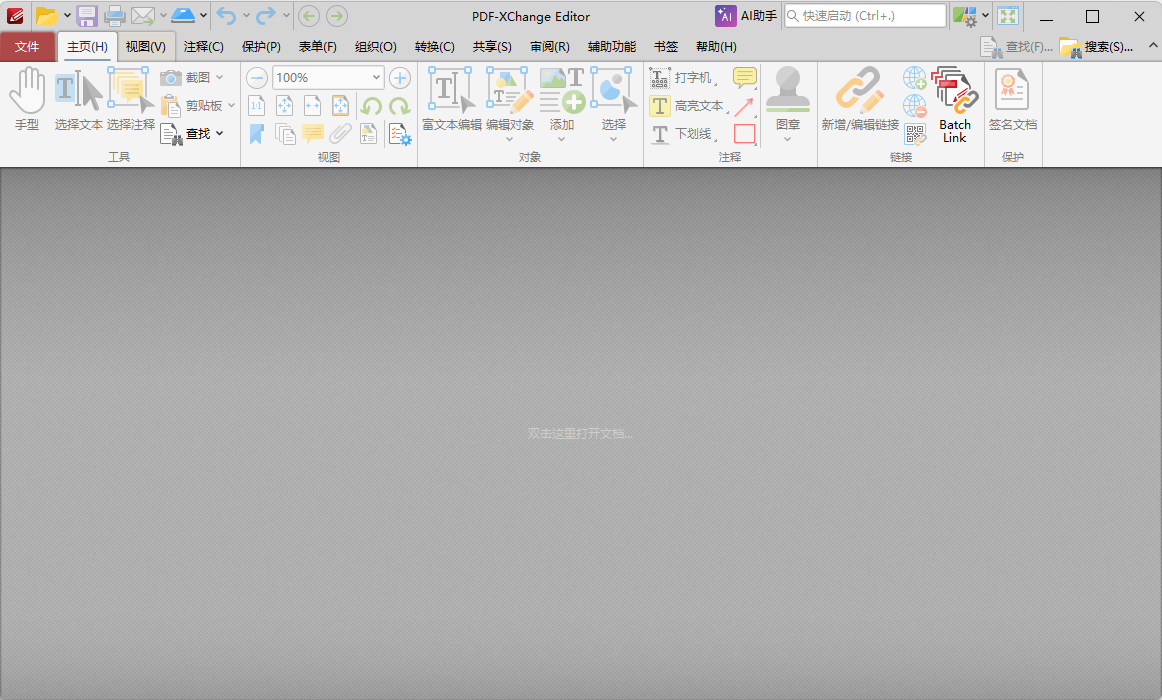Open the content pane icon
The height and width of the screenshot is (700, 1162).
click(368, 134)
